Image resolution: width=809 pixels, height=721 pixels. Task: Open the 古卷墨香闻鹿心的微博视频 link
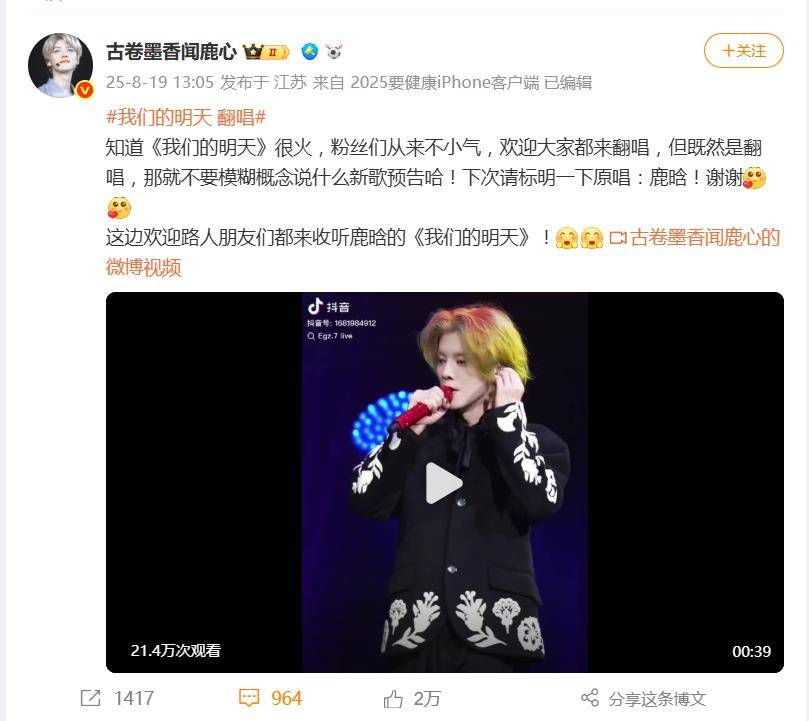pos(443,252)
